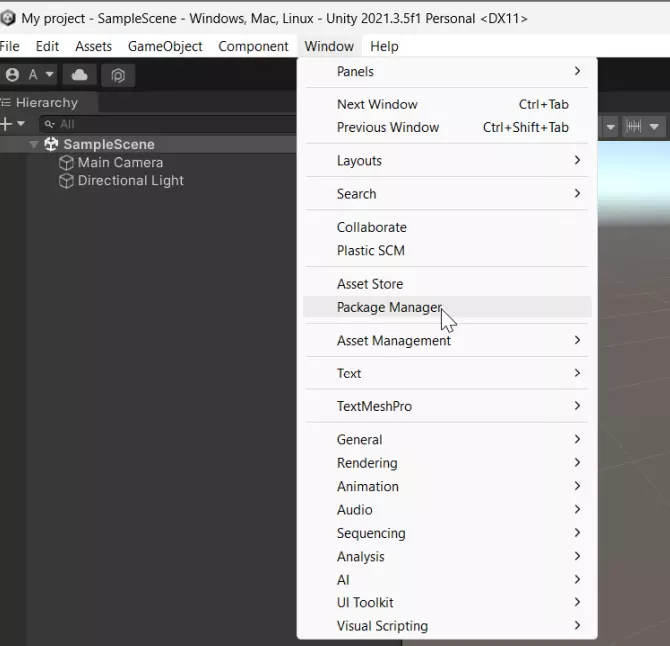
Task: Expand the Rendering submenu
Action: click(447, 463)
